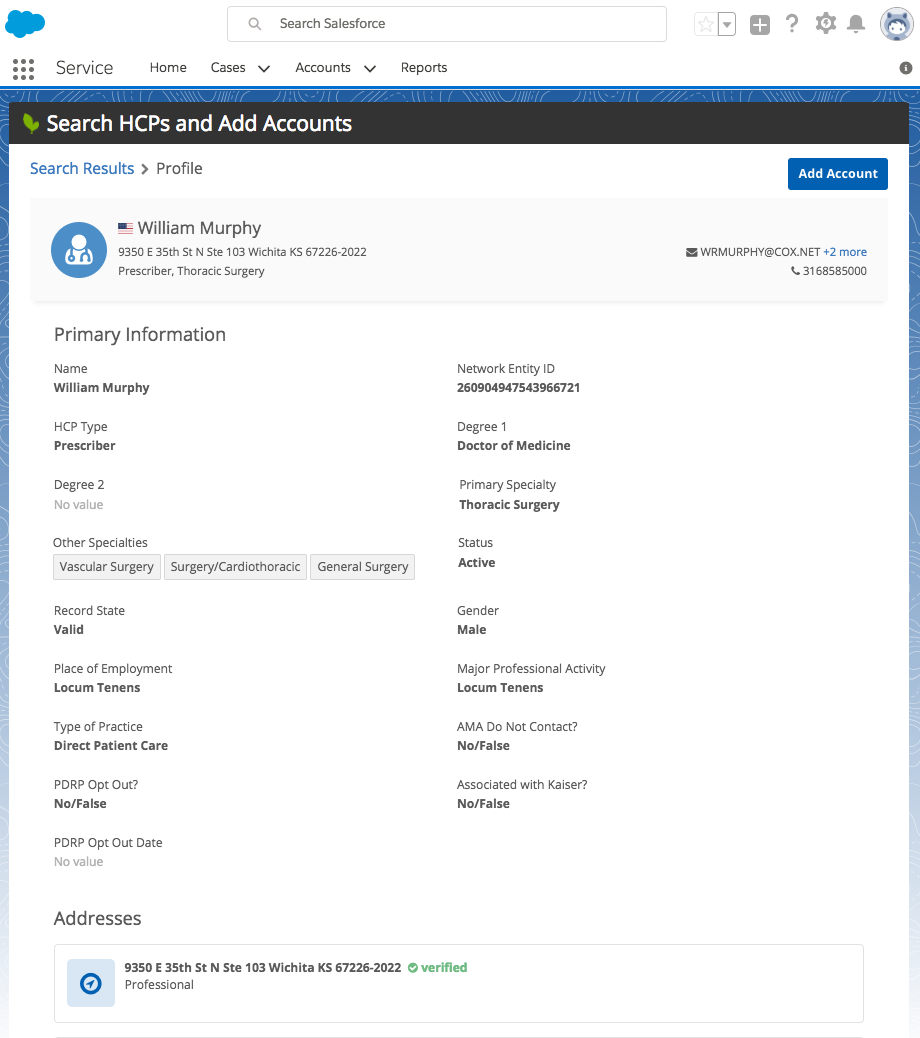Open the global actions plus icon
Image resolution: width=920 pixels, height=1038 pixels.
tap(760, 25)
